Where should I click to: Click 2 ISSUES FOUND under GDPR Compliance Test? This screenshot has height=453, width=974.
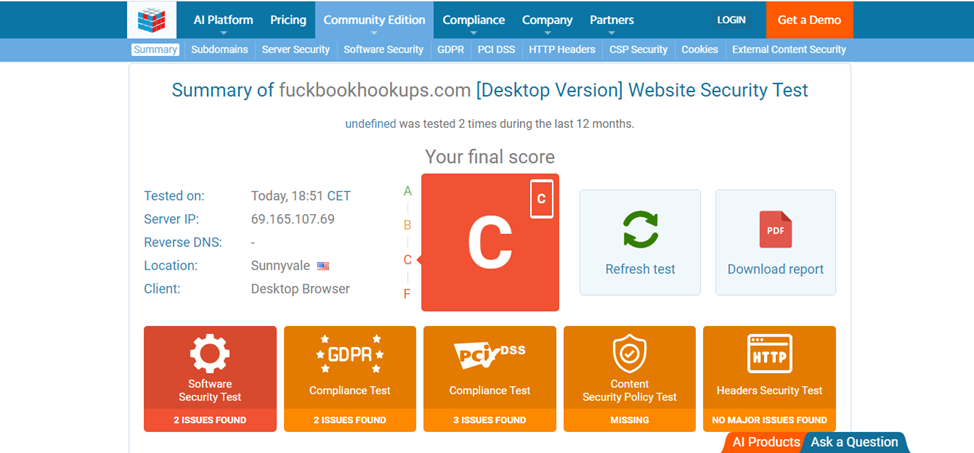tap(350, 420)
